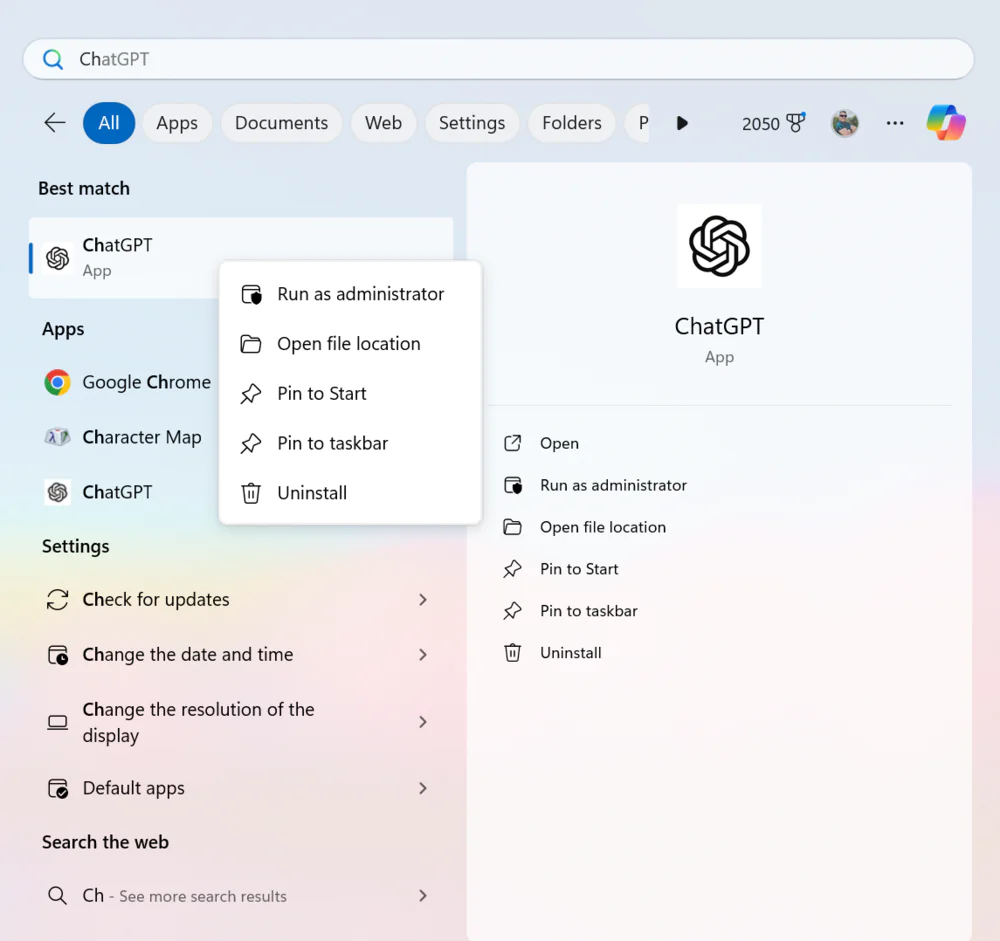This screenshot has width=1000, height=941.
Task: Click the trash icon in the context menu
Action: (x=251, y=493)
